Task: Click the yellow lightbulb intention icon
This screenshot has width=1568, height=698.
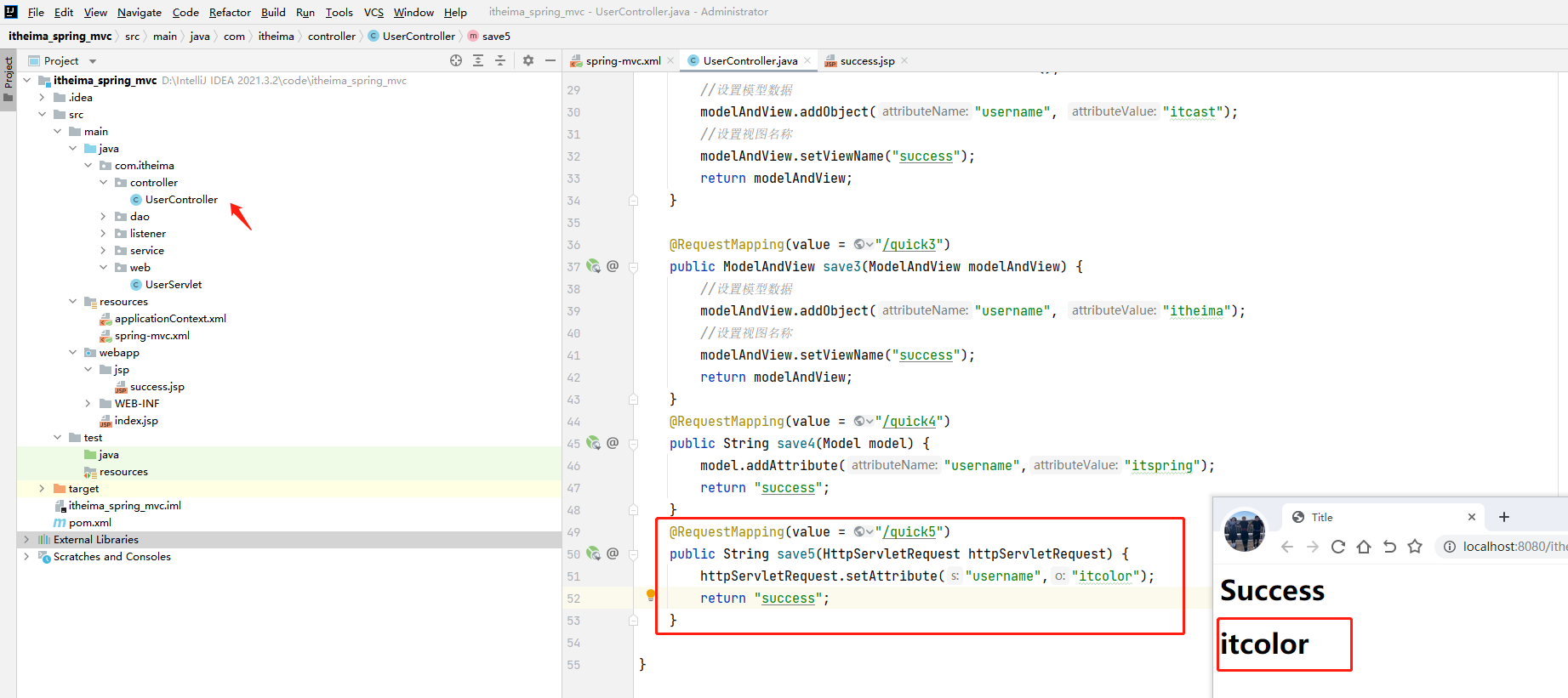Action: [x=651, y=595]
